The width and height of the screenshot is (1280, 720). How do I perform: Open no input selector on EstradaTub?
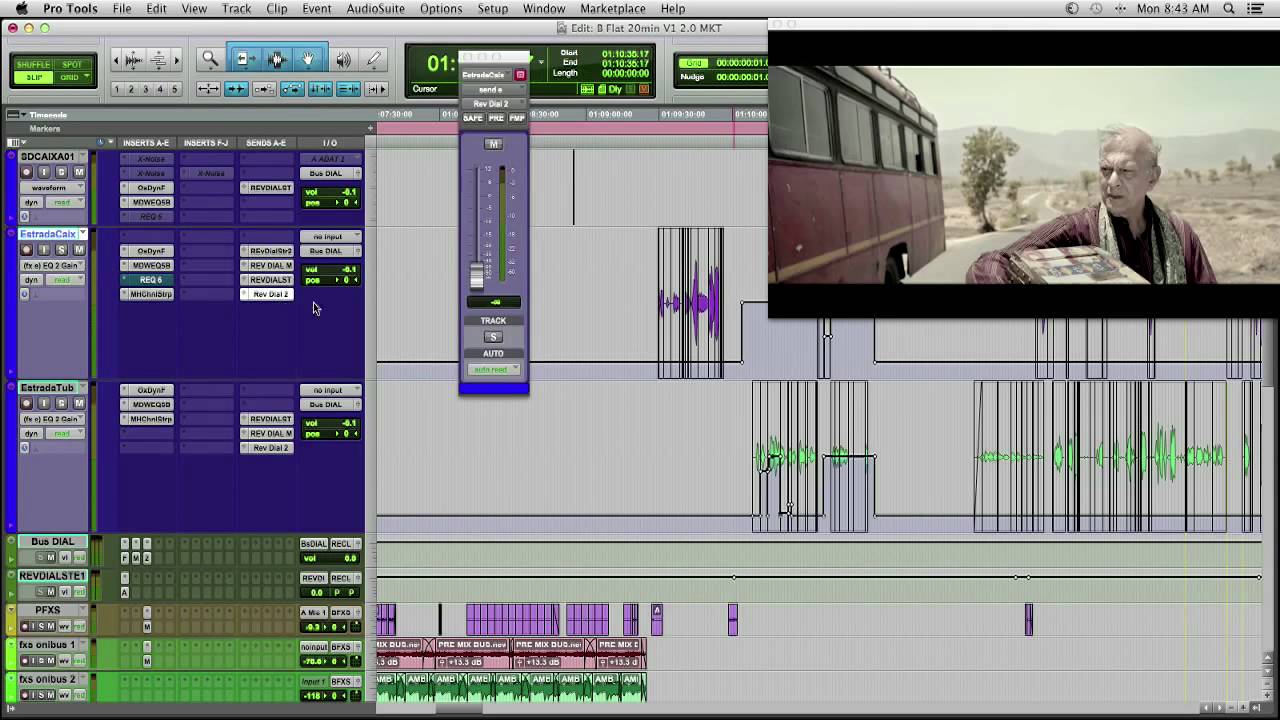coord(330,390)
